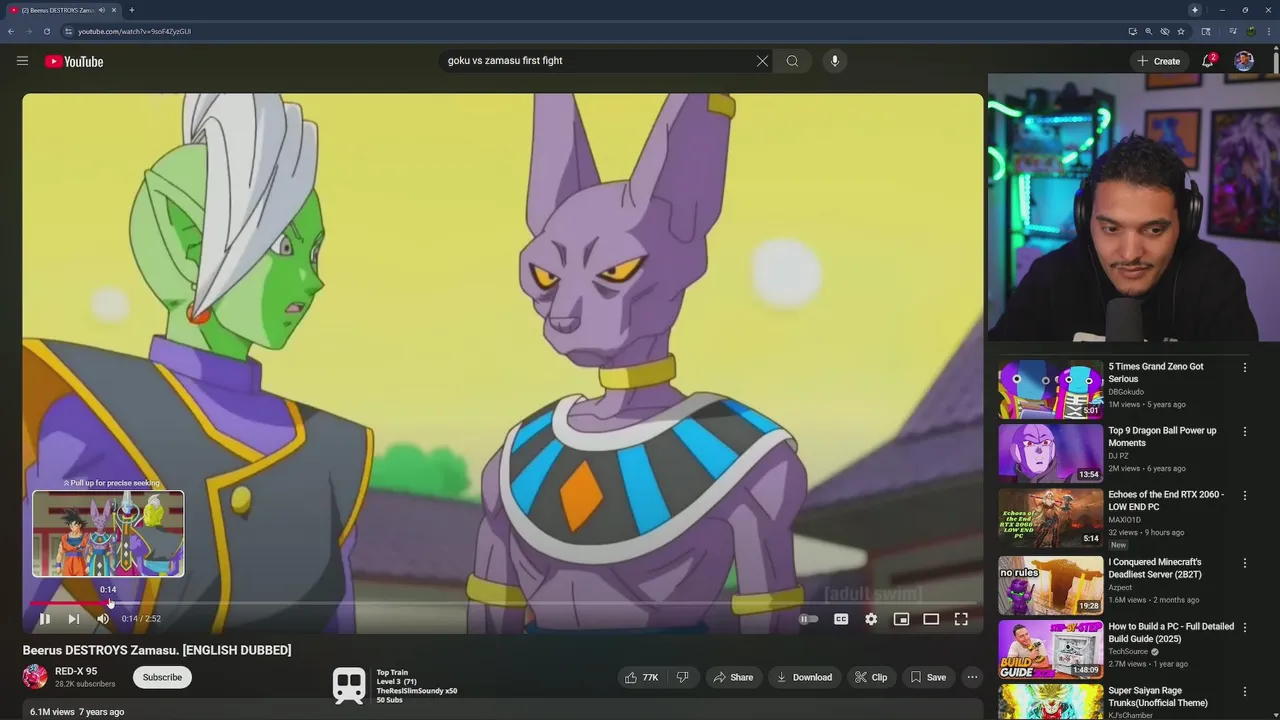Click the seek preview thumbnail at 0:14
Image resolution: width=1280 pixels, height=720 pixels.
click(x=108, y=533)
